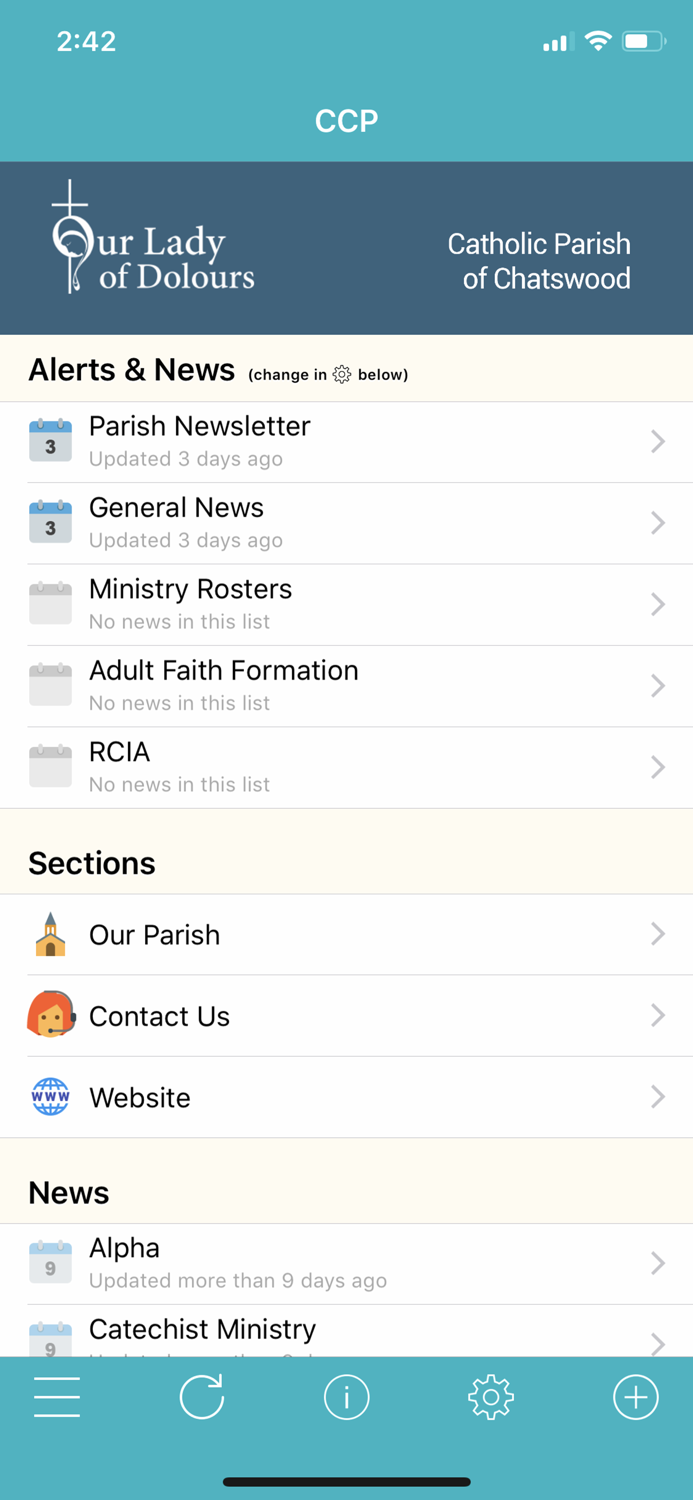
Task: Tap the Contact Us headset icon
Action: pyautogui.click(x=50, y=1015)
